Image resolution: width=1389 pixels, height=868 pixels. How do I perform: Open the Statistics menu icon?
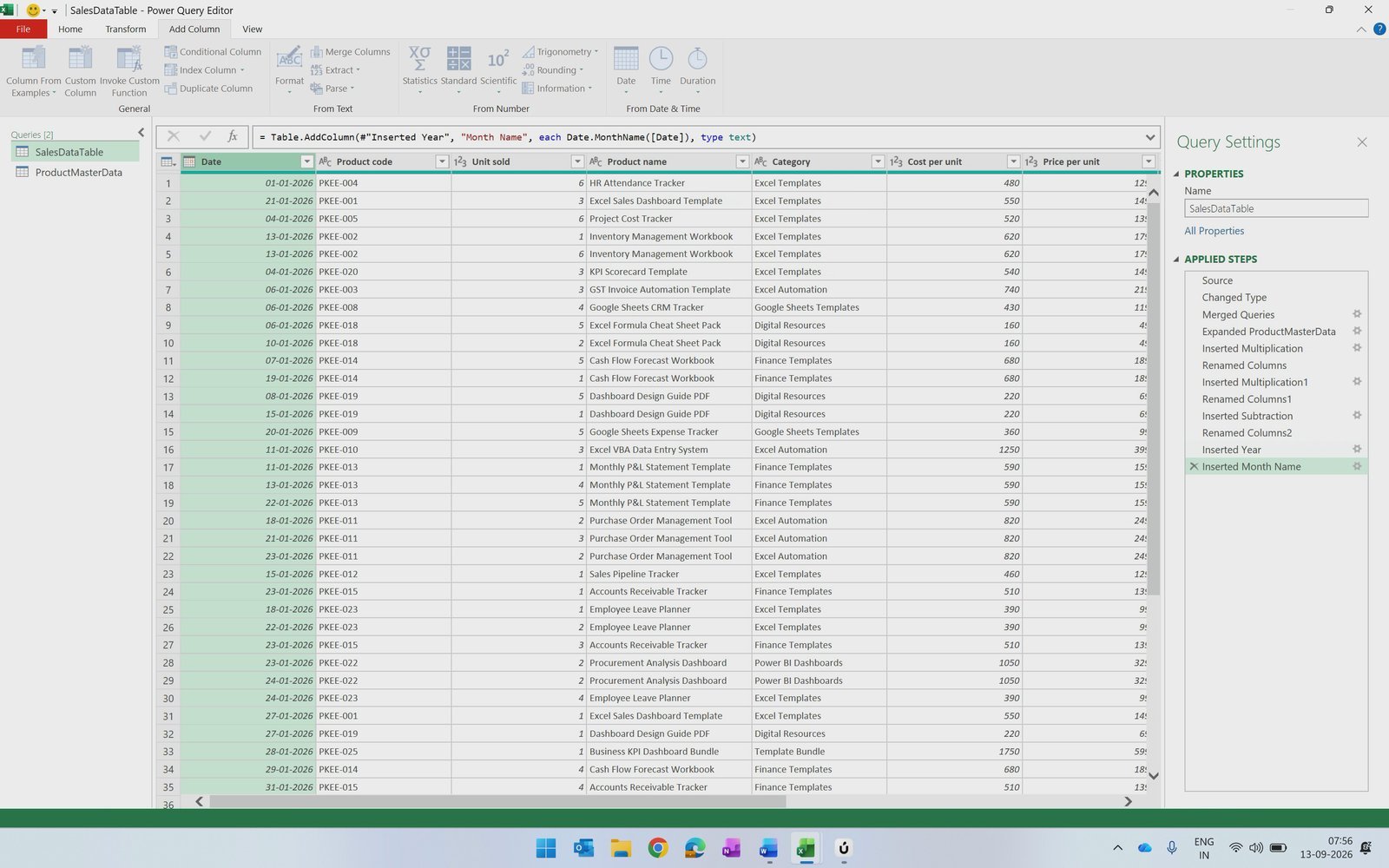coord(419,58)
